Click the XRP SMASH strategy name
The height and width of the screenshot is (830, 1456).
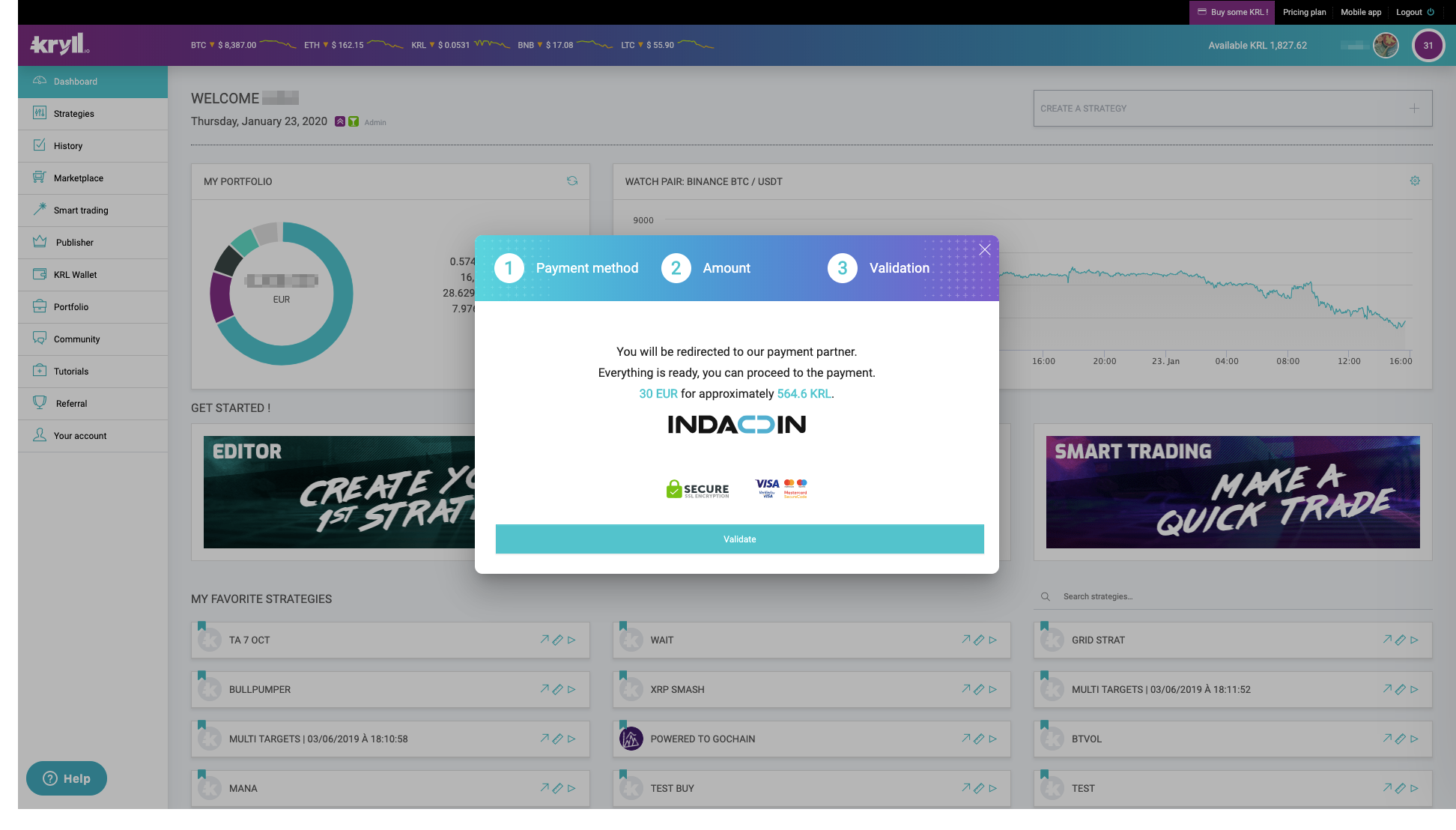(x=677, y=689)
